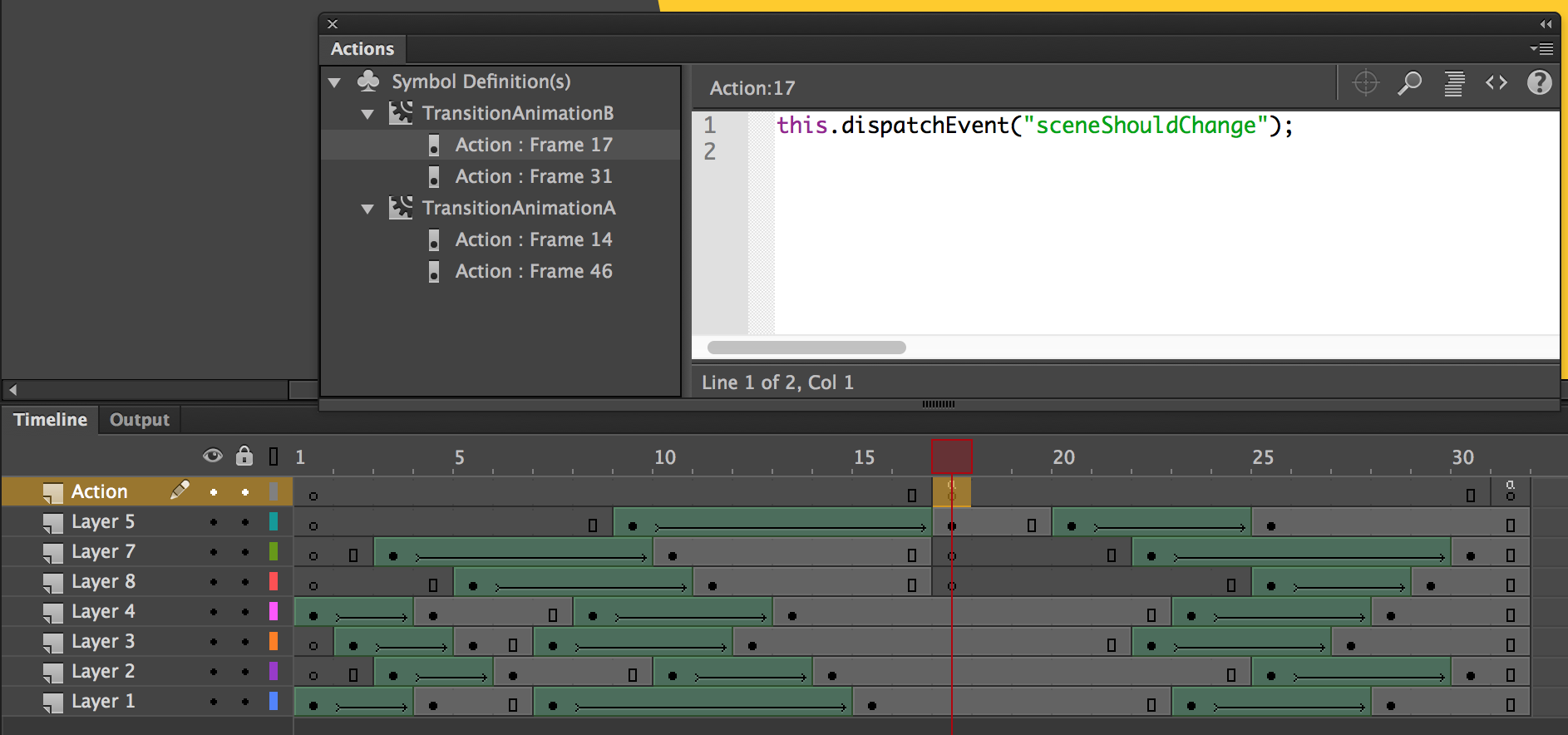The height and width of the screenshot is (735, 1568).
Task: Toggle lock dot for Layer 7
Action: point(245,552)
